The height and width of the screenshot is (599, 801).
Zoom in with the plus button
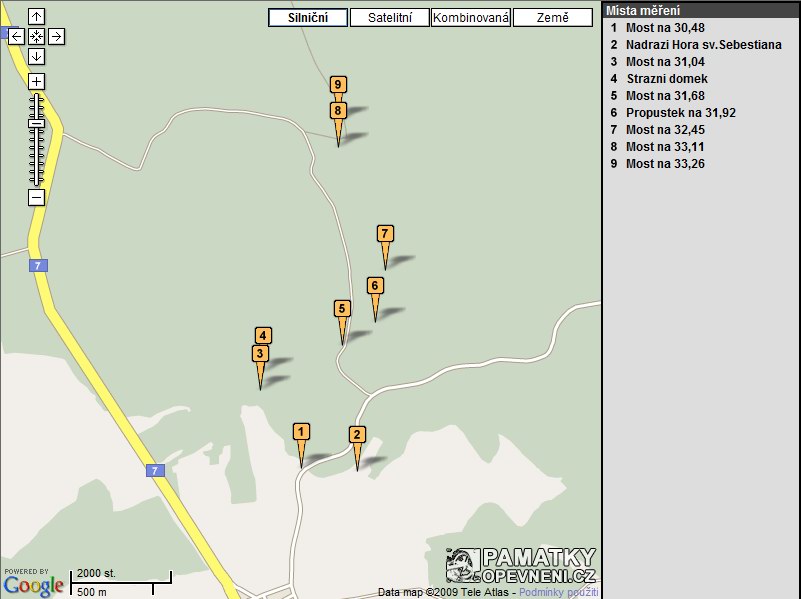(x=36, y=81)
